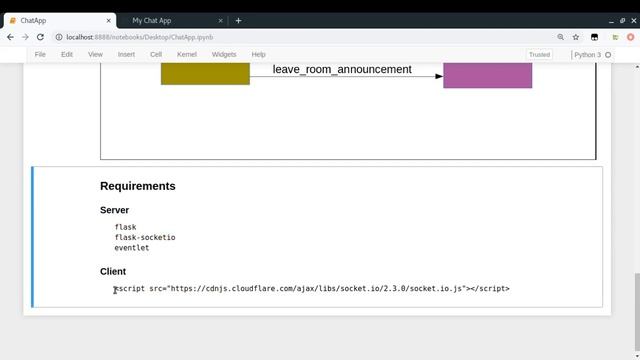The image size is (640, 360).
Task: Click the Requirements heading
Action: pos(138,186)
